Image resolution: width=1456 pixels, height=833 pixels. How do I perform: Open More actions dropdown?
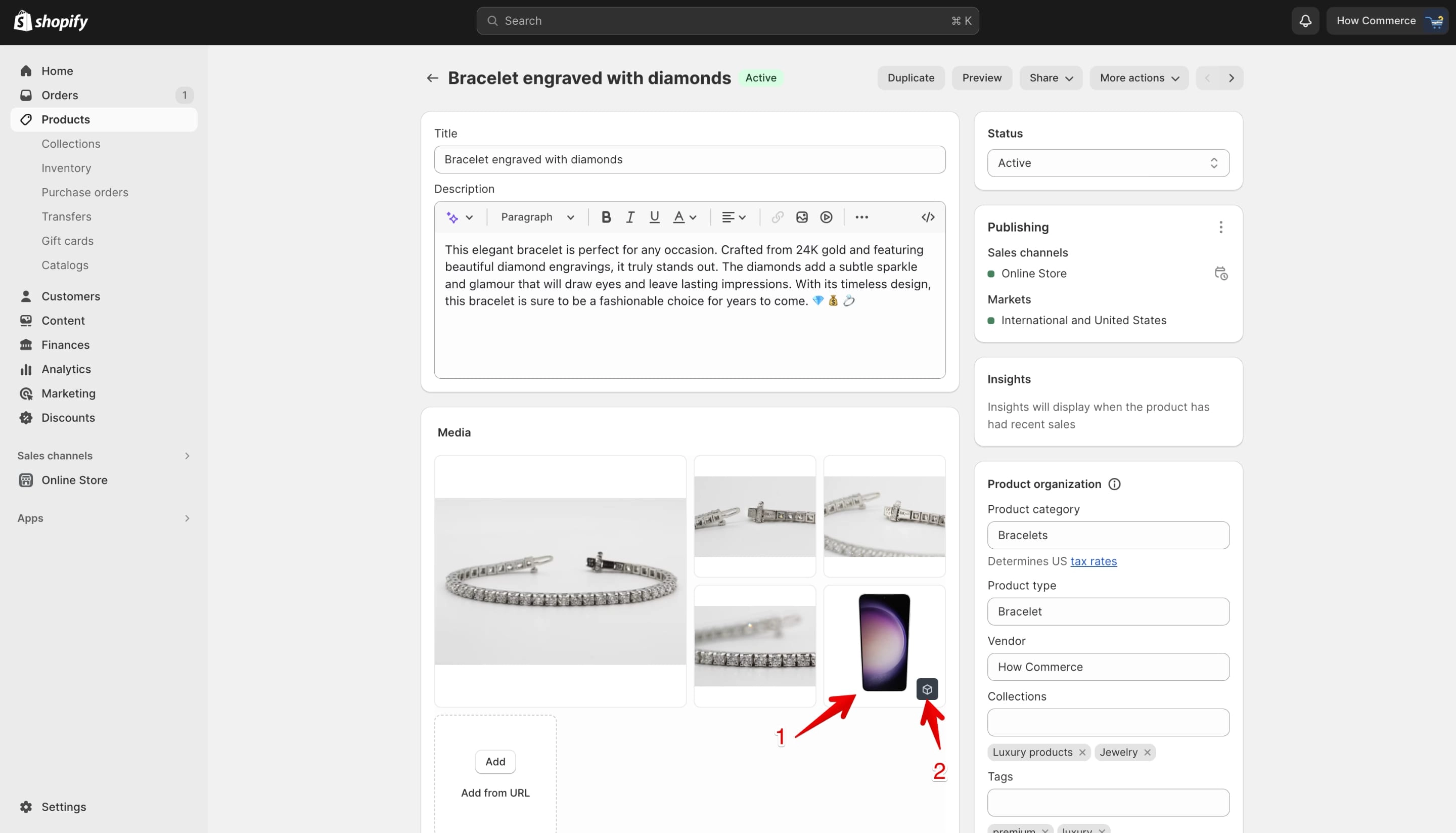pos(1139,78)
